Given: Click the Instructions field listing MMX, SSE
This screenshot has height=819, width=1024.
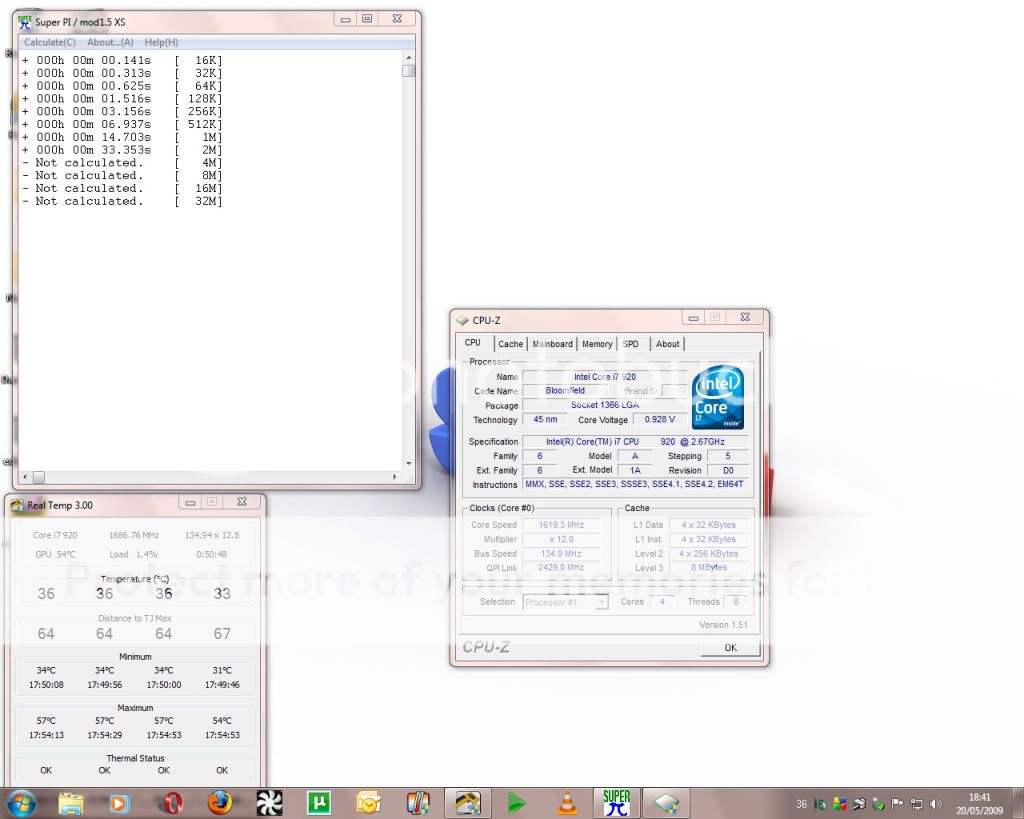Looking at the screenshot, I should coord(635,485).
